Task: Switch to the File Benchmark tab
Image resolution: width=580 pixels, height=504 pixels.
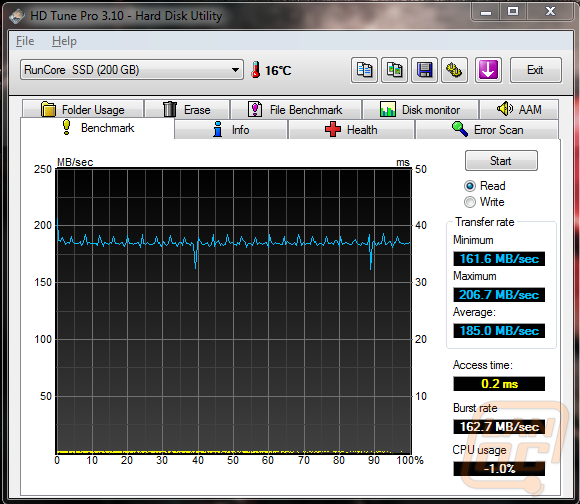Action: [x=296, y=109]
